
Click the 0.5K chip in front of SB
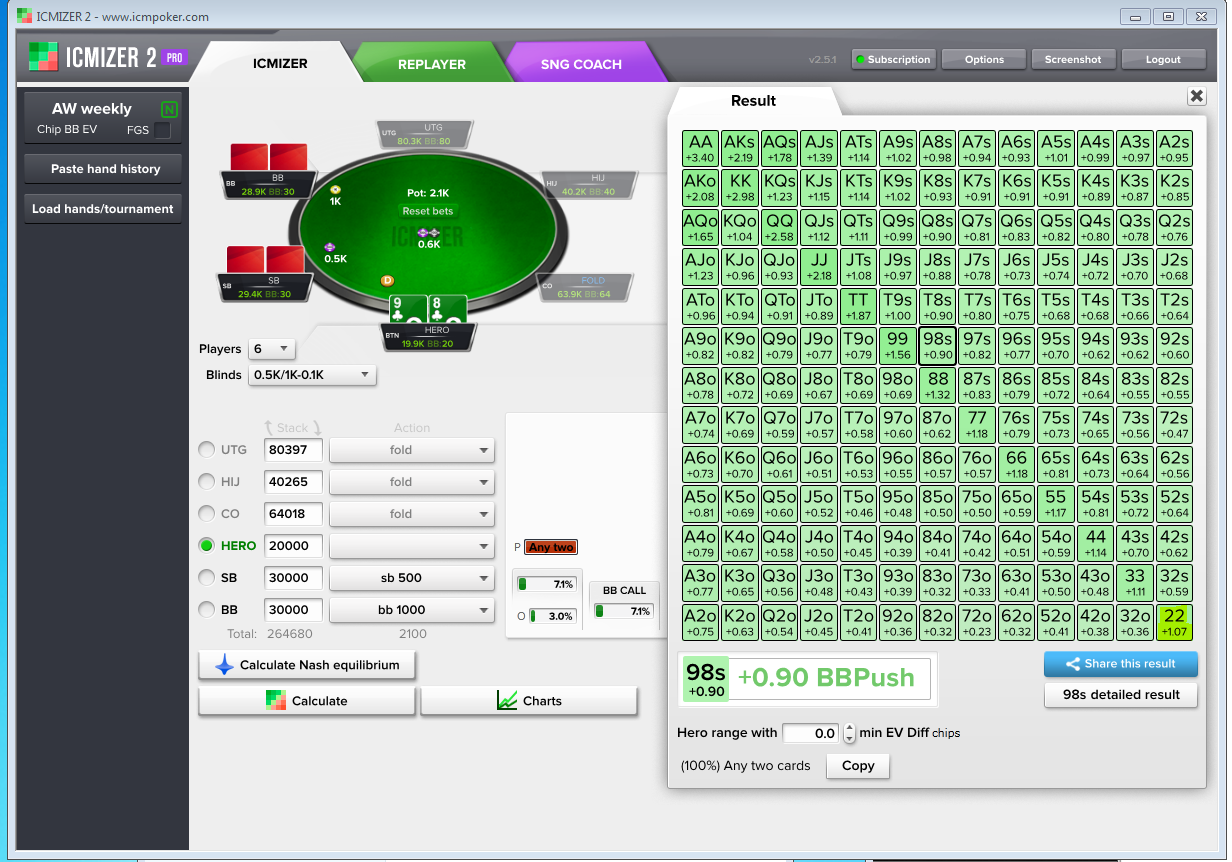329,247
